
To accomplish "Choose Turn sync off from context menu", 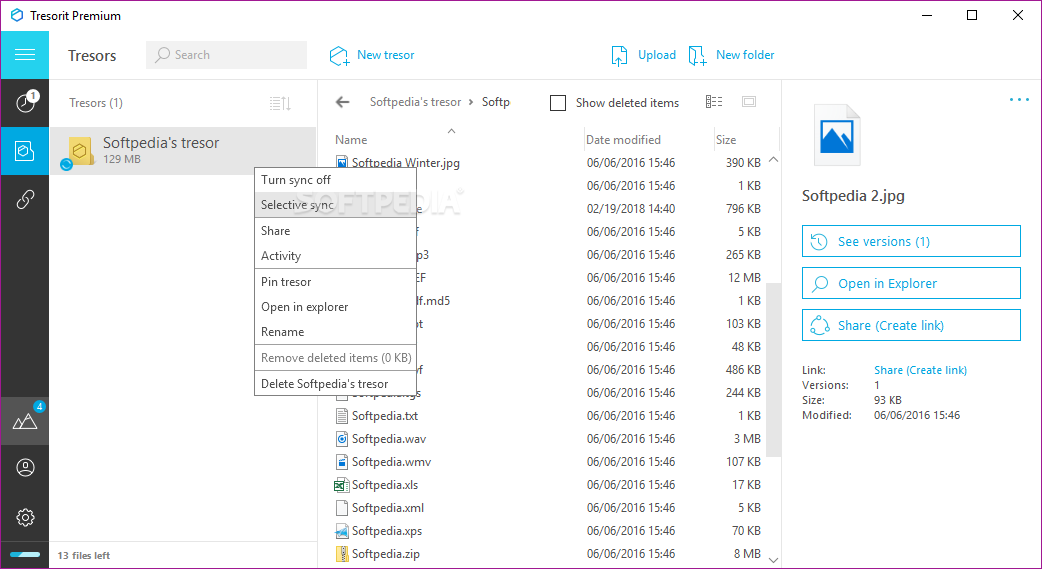I will (x=336, y=180).
